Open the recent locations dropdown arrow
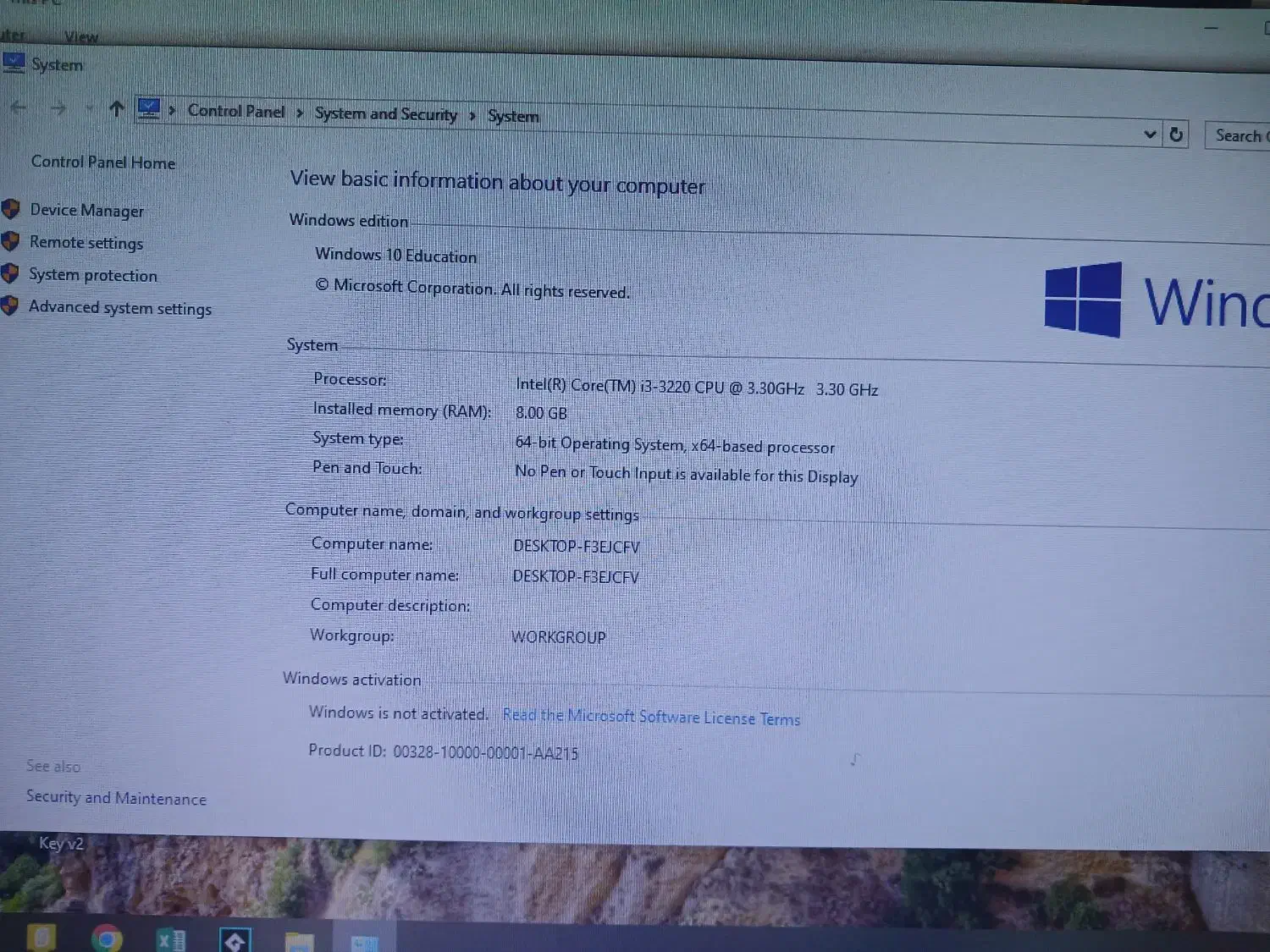1270x952 pixels. tap(89, 108)
